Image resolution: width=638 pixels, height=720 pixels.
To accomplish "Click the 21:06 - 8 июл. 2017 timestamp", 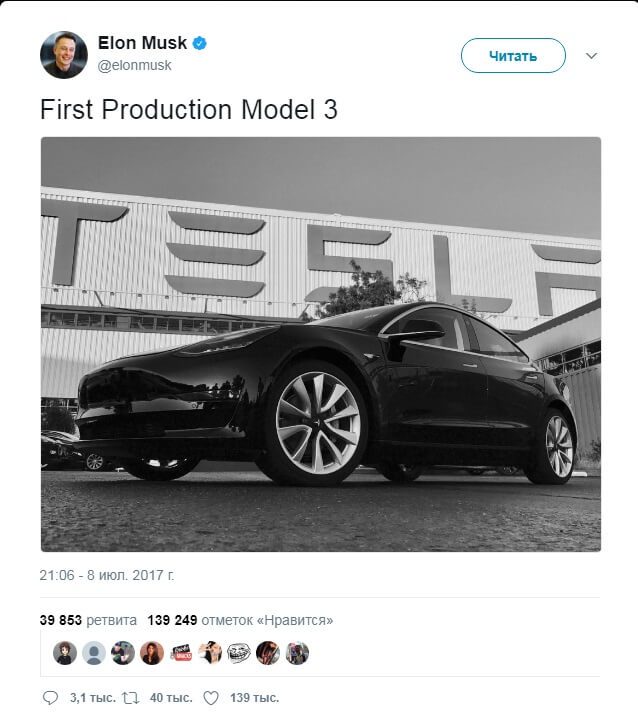I will point(108,576).
